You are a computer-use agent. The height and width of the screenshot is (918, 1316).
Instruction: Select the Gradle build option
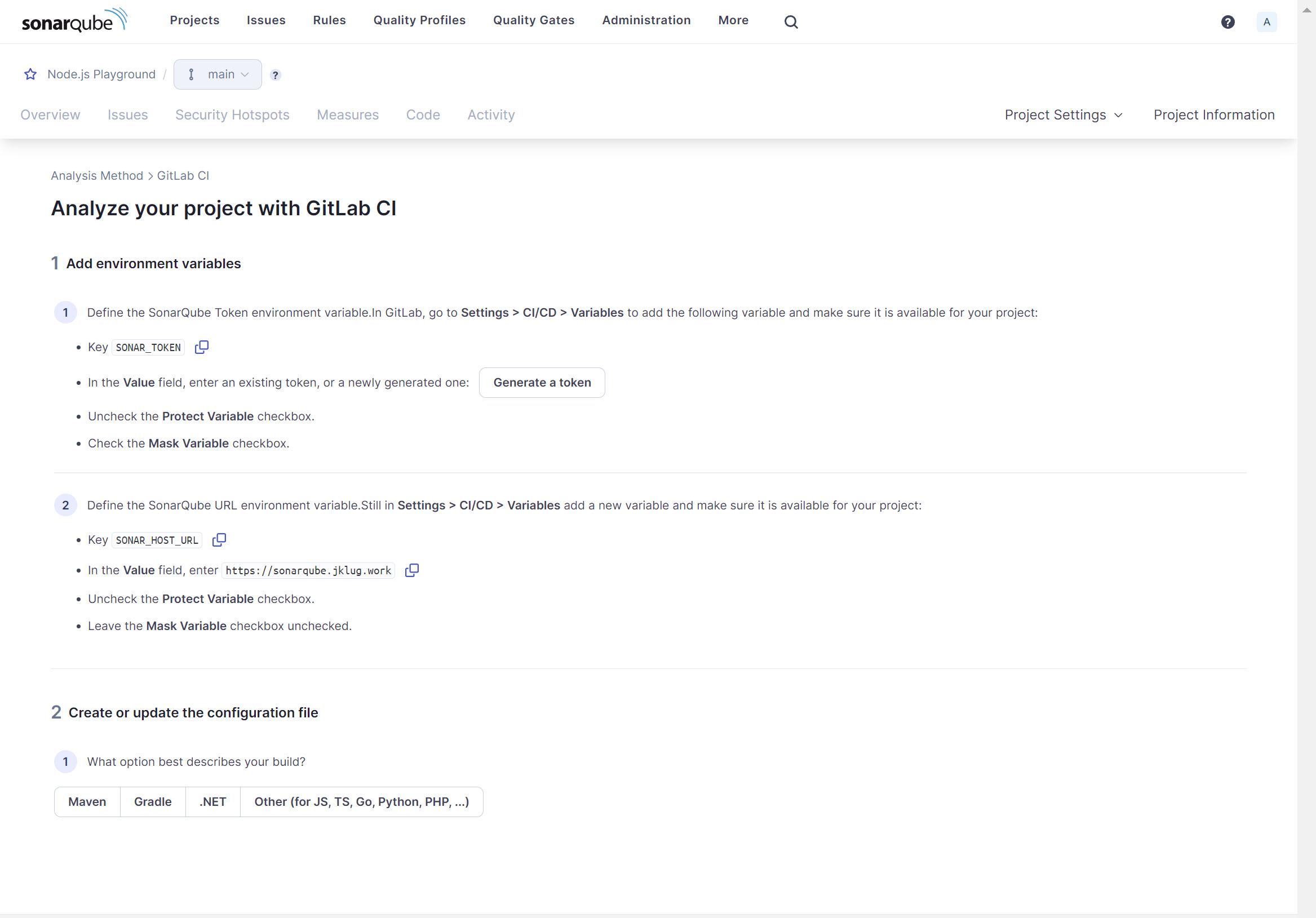[x=153, y=802]
